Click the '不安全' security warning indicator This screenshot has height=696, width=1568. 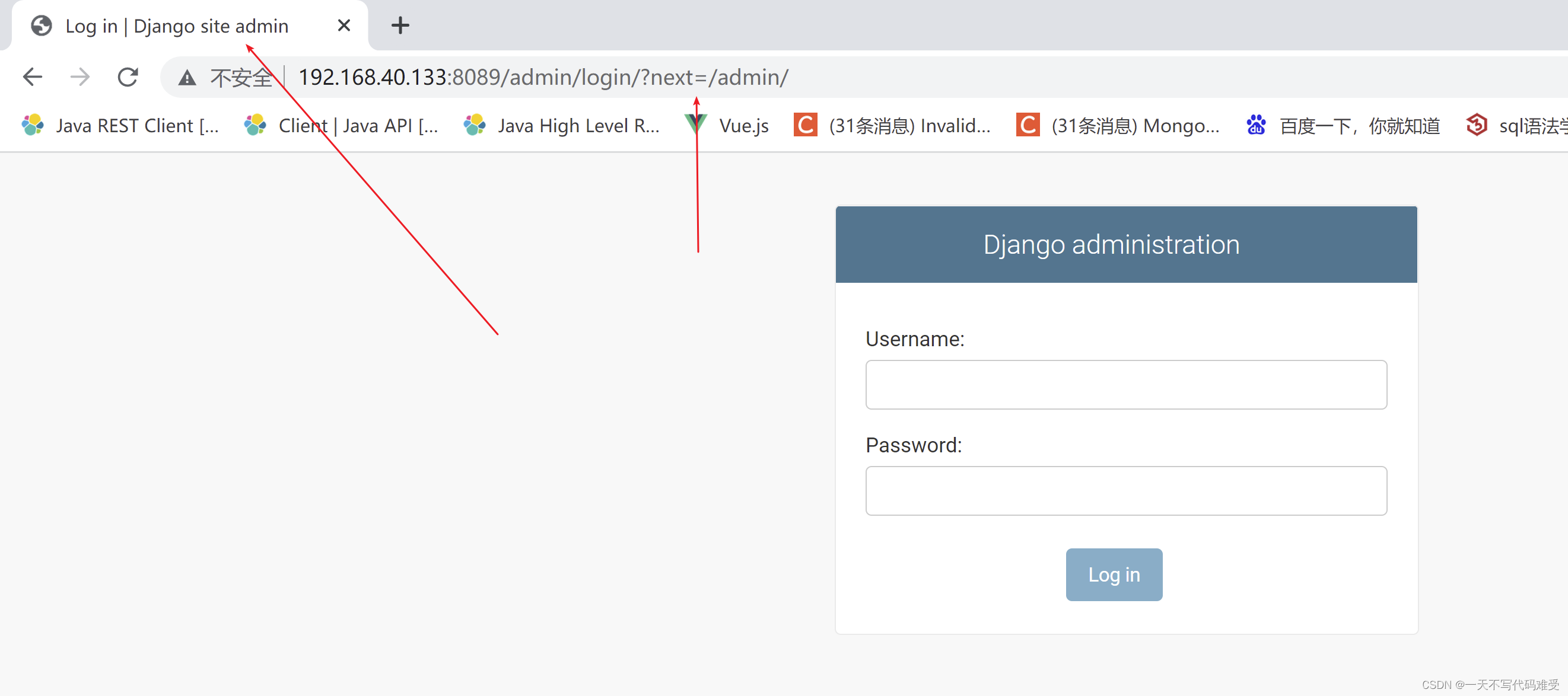pyautogui.click(x=240, y=76)
